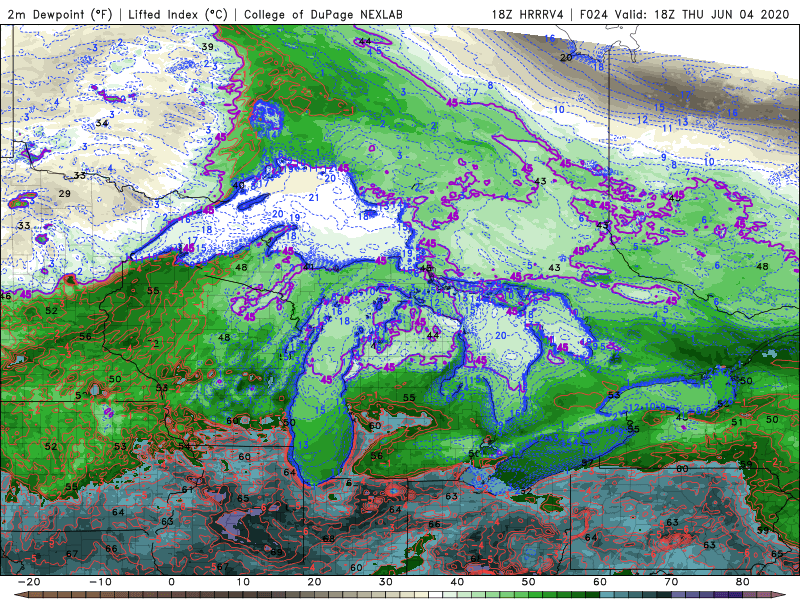Image resolution: width=800 pixels, height=600 pixels.
Task: Click the '30' color scale label
Action: pyautogui.click(x=386, y=582)
